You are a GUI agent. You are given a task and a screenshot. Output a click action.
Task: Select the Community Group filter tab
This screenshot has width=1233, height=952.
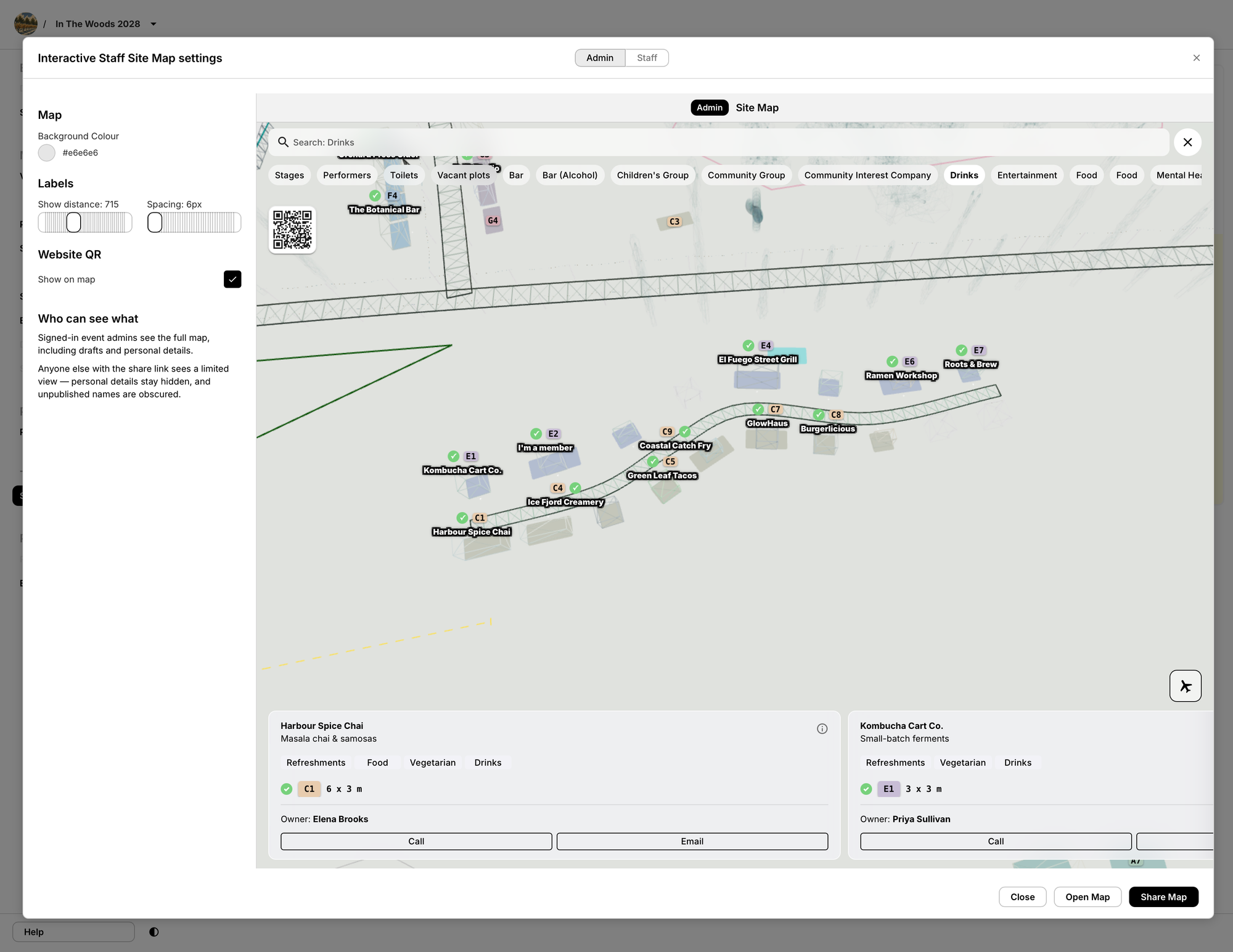click(x=746, y=175)
